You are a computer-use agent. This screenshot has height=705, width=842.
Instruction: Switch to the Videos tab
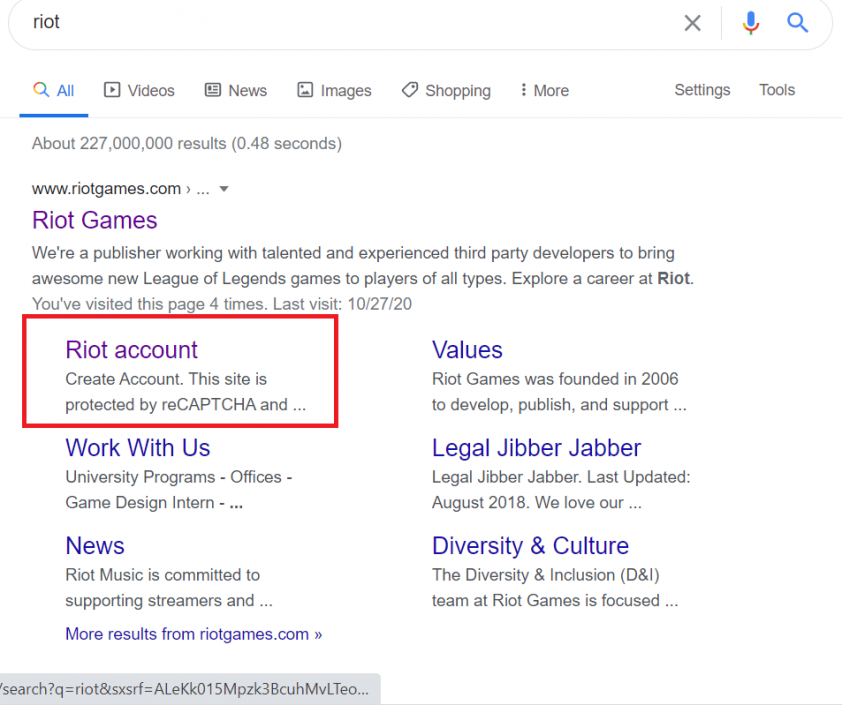click(x=139, y=90)
